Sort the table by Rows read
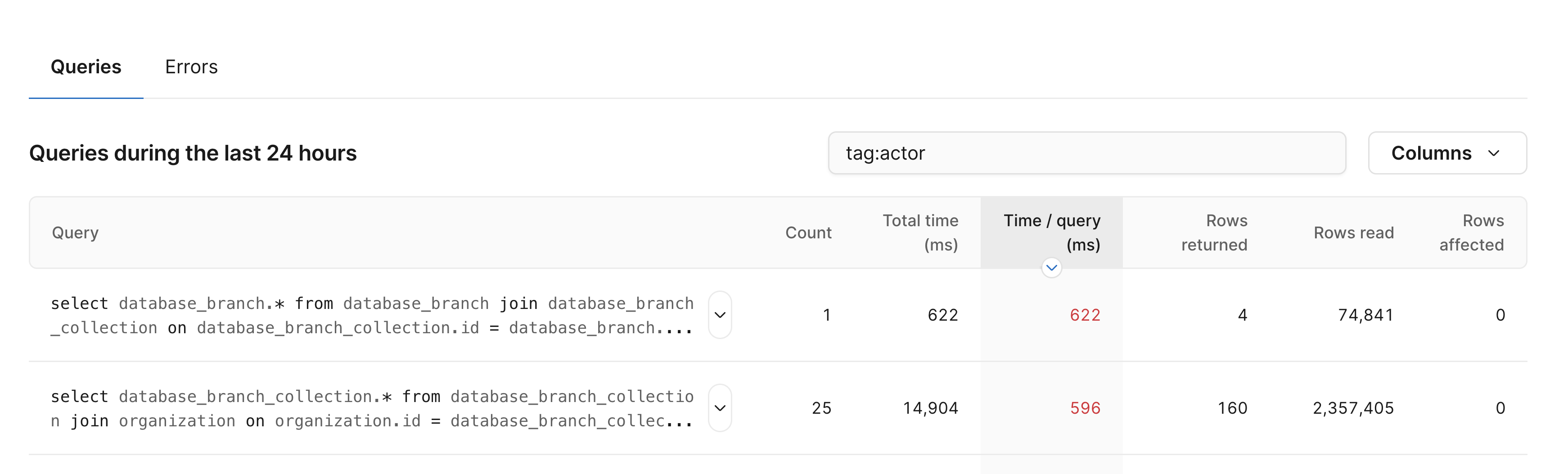The image size is (1568, 474). [1354, 233]
